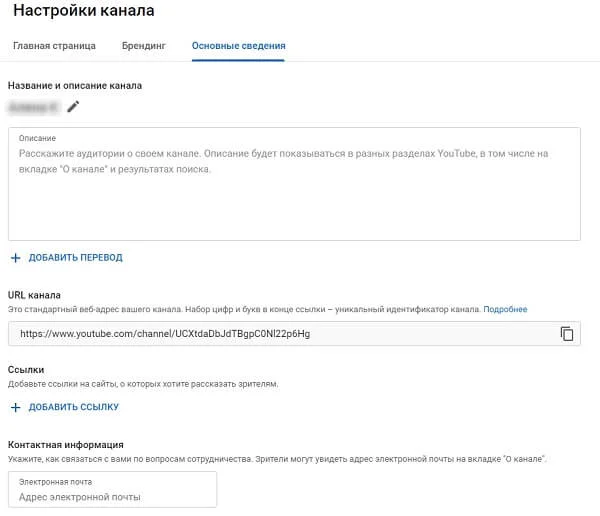Copy the channel URL with the copy icon

567,333
